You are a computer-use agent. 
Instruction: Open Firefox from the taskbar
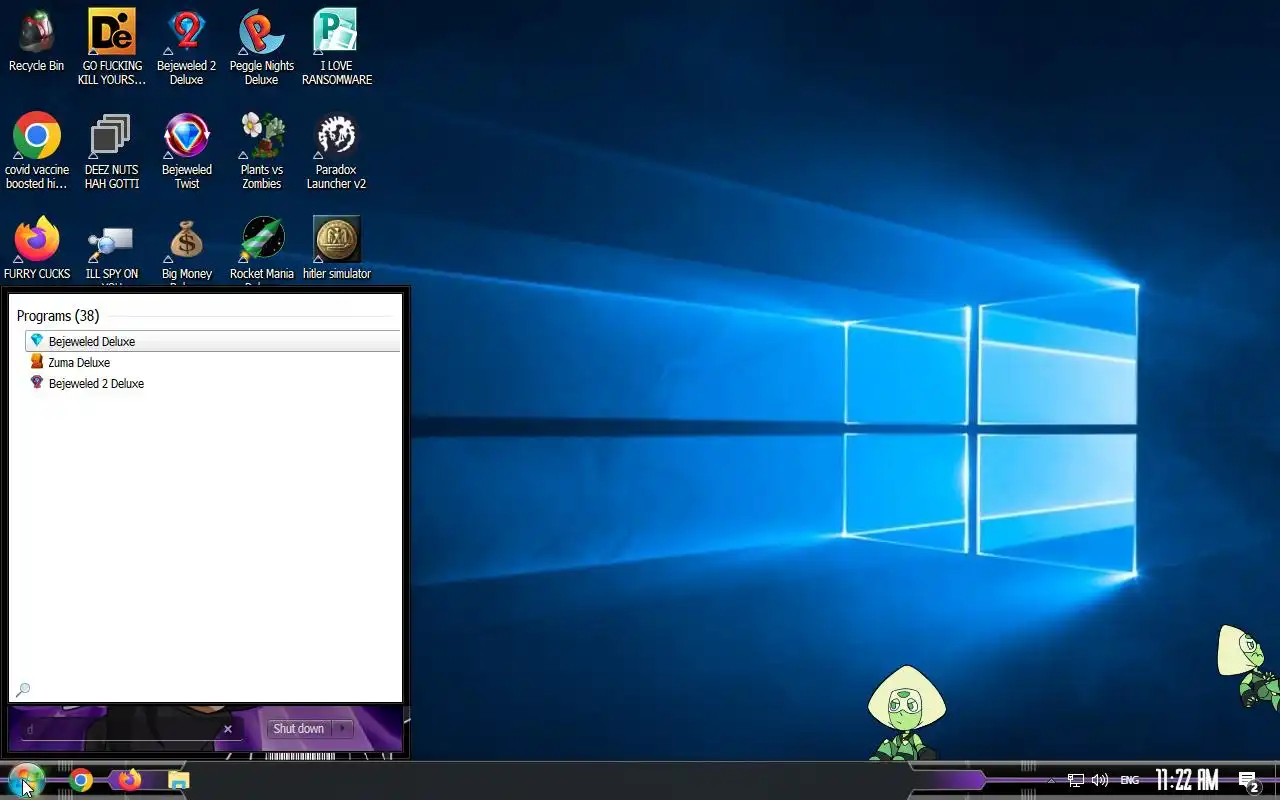tap(129, 780)
